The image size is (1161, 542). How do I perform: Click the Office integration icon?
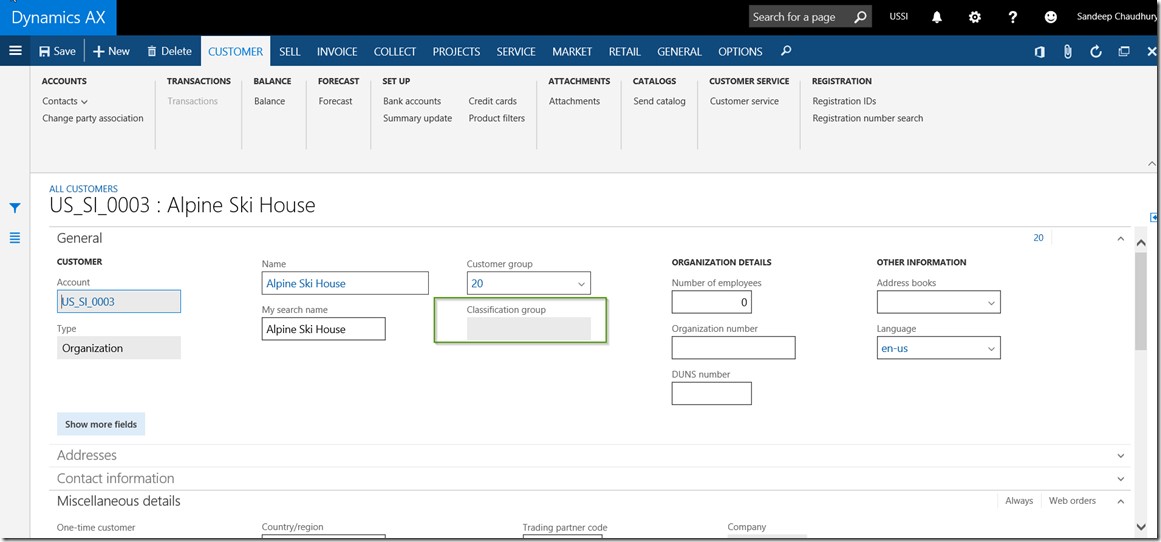pyautogui.click(x=1039, y=52)
